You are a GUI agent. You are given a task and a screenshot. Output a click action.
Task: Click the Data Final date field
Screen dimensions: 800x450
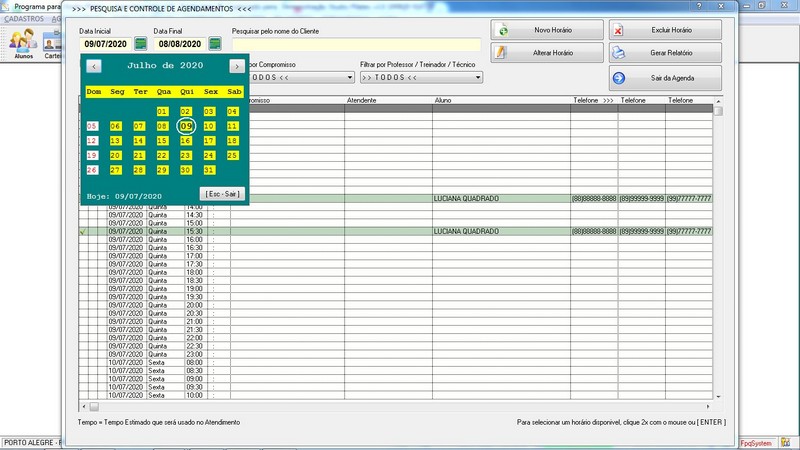180,44
